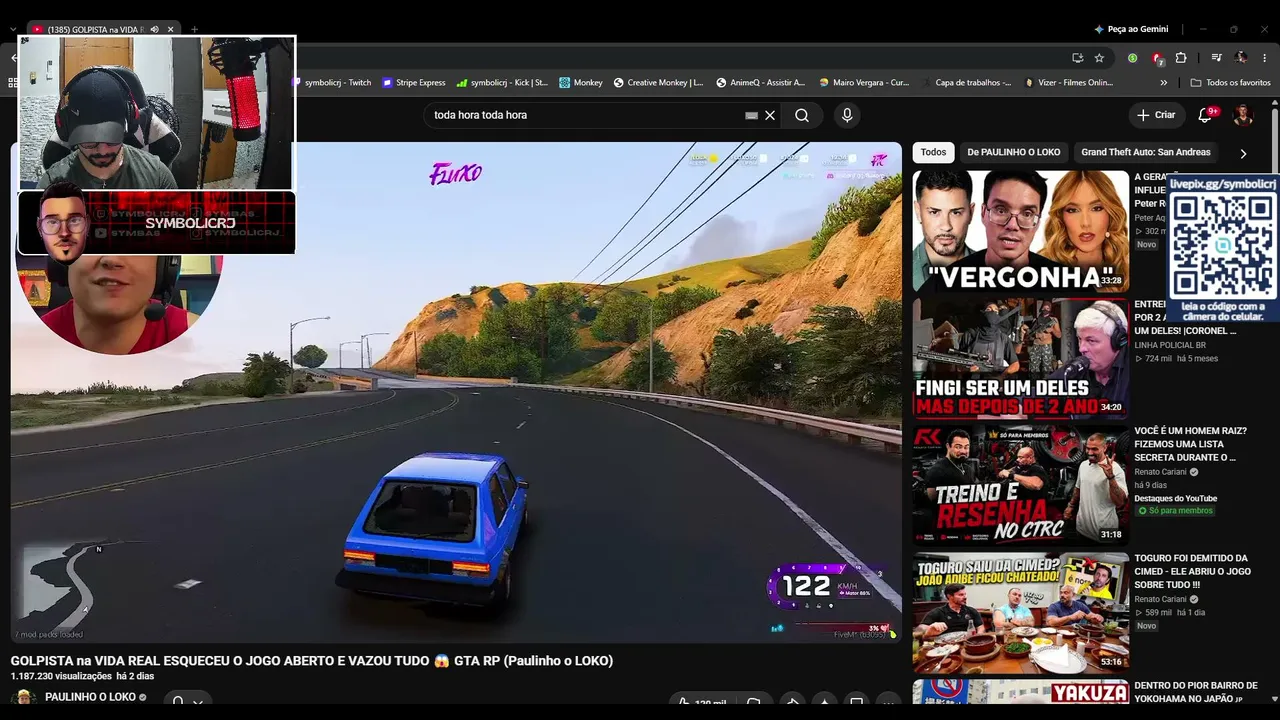
Task: Select the Grand Theft Auto: San Andreas chip
Action: tap(1146, 153)
